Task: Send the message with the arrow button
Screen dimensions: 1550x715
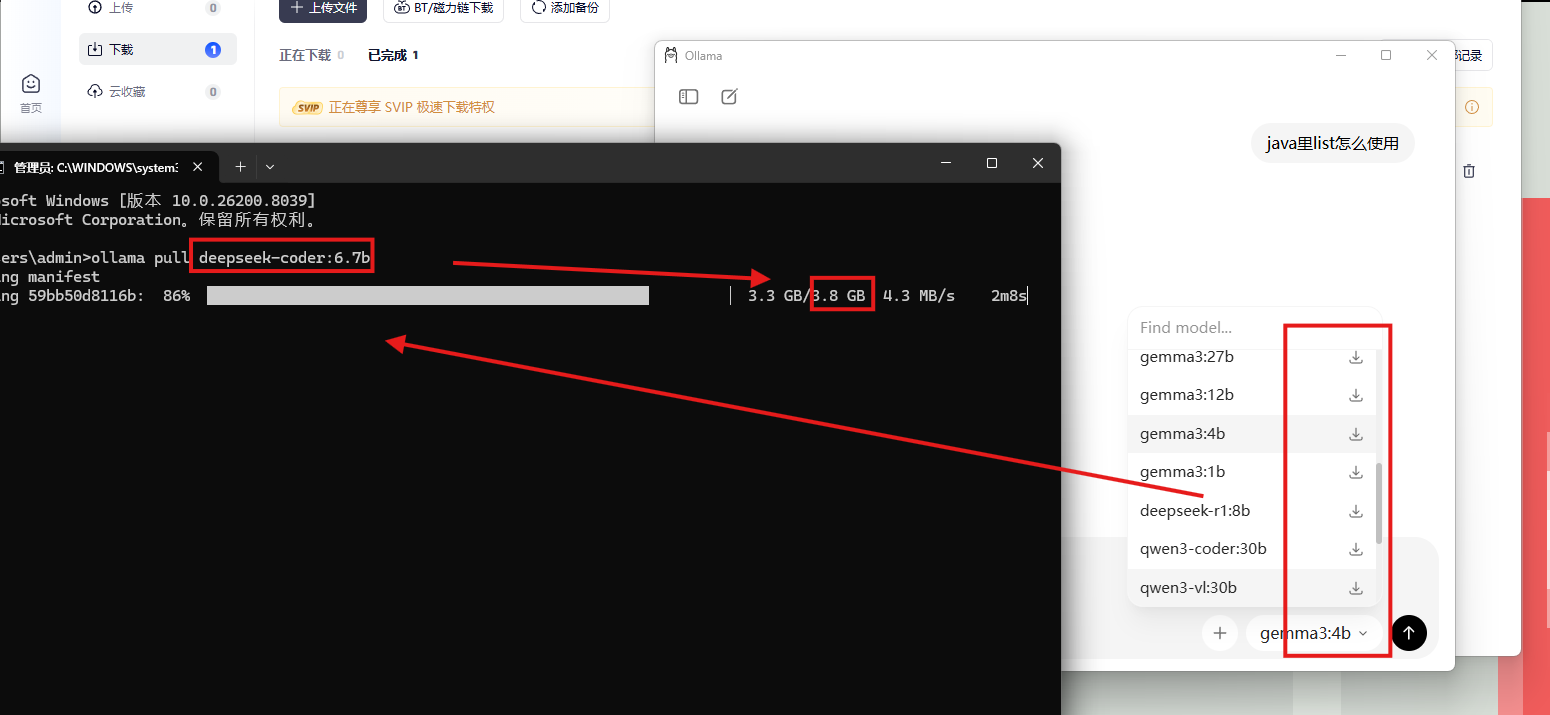Action: coord(1409,633)
